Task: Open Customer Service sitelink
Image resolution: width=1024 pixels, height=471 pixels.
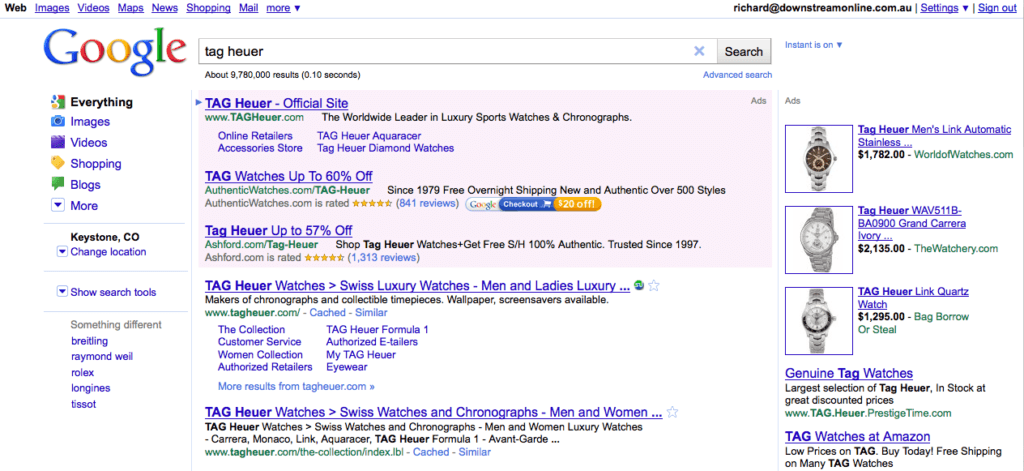Action: (x=259, y=342)
